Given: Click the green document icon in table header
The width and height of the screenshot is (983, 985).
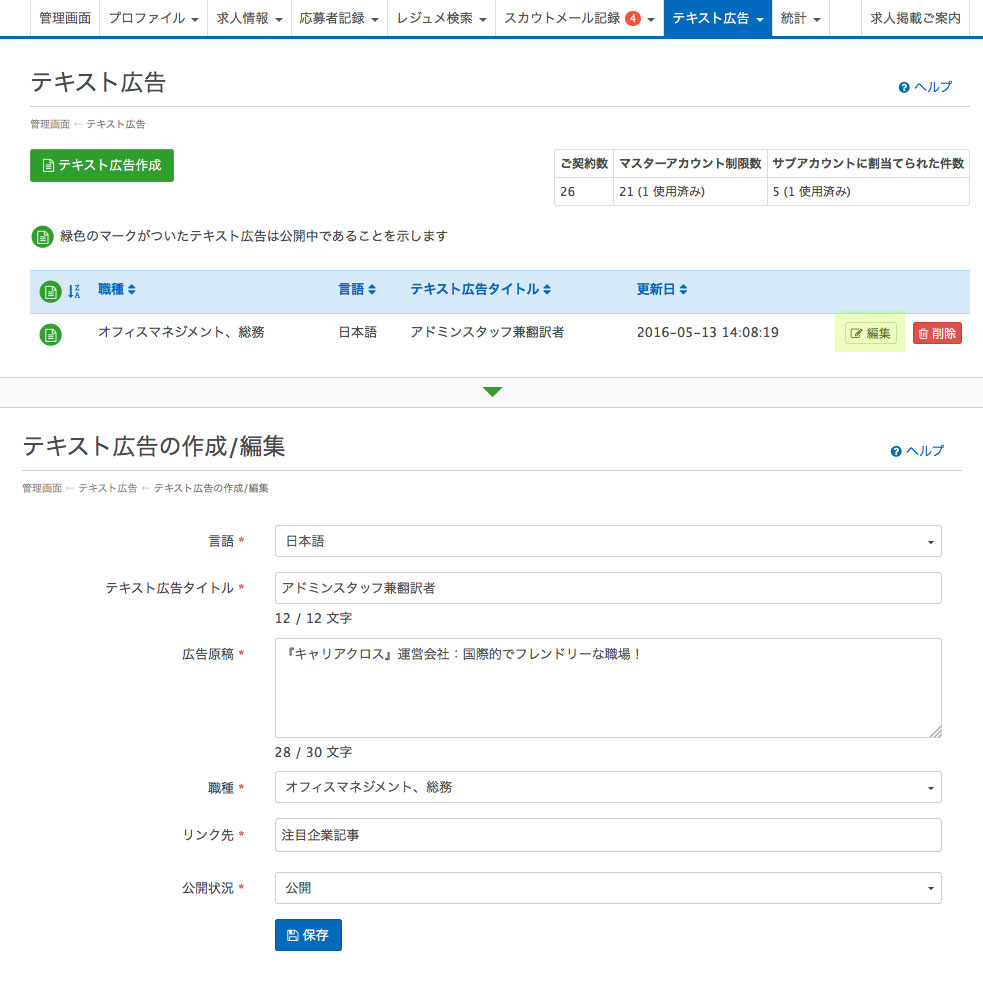Looking at the screenshot, I should click(50, 292).
